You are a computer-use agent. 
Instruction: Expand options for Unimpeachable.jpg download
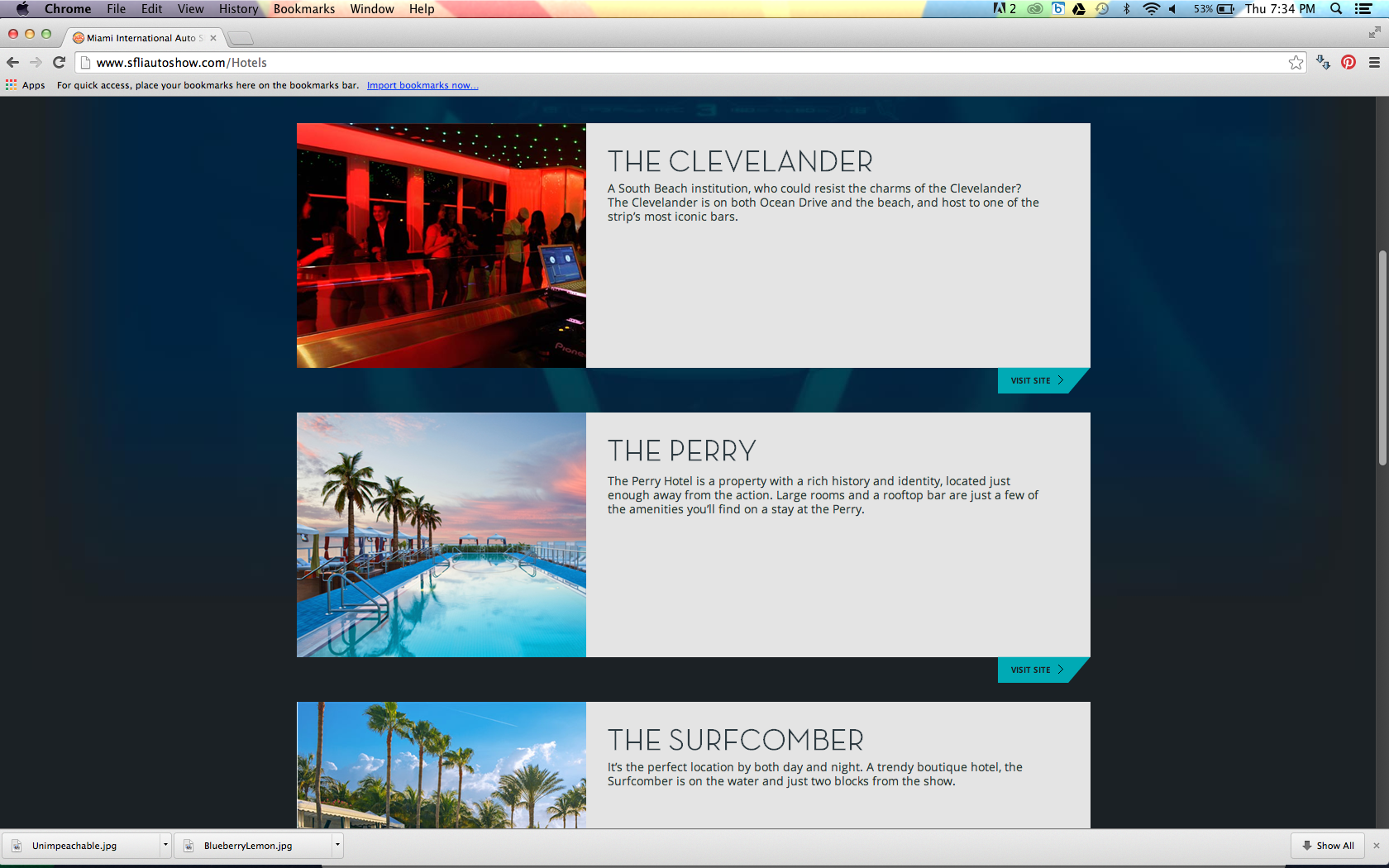pos(165,845)
